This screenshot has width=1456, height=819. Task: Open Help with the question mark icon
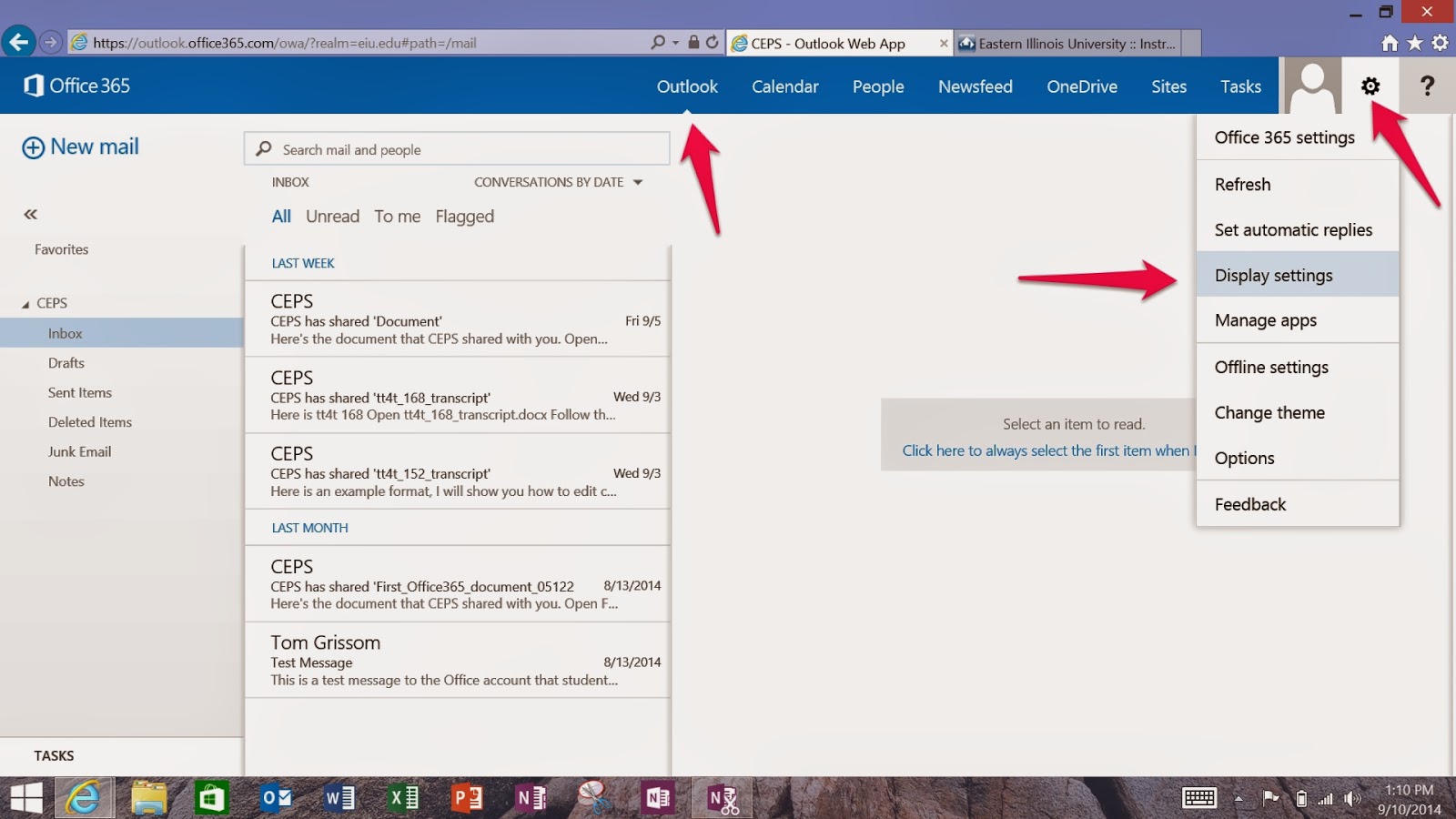tap(1427, 86)
